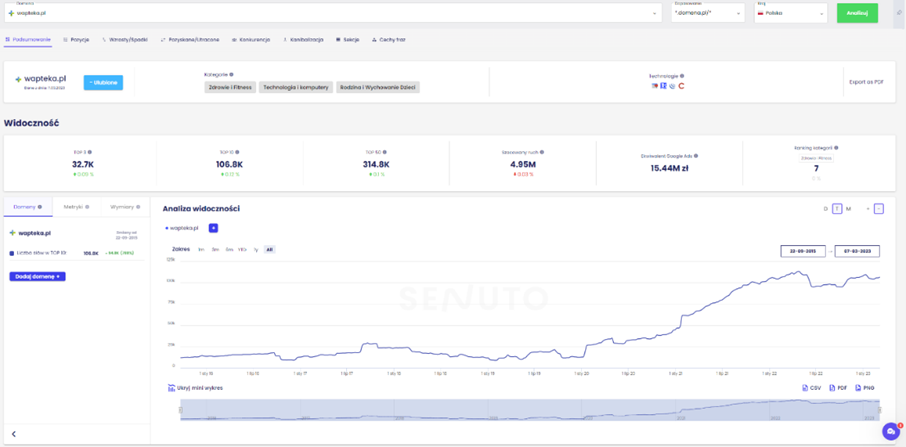
Task: Download the chart as PNG
Action: click(x=866, y=388)
